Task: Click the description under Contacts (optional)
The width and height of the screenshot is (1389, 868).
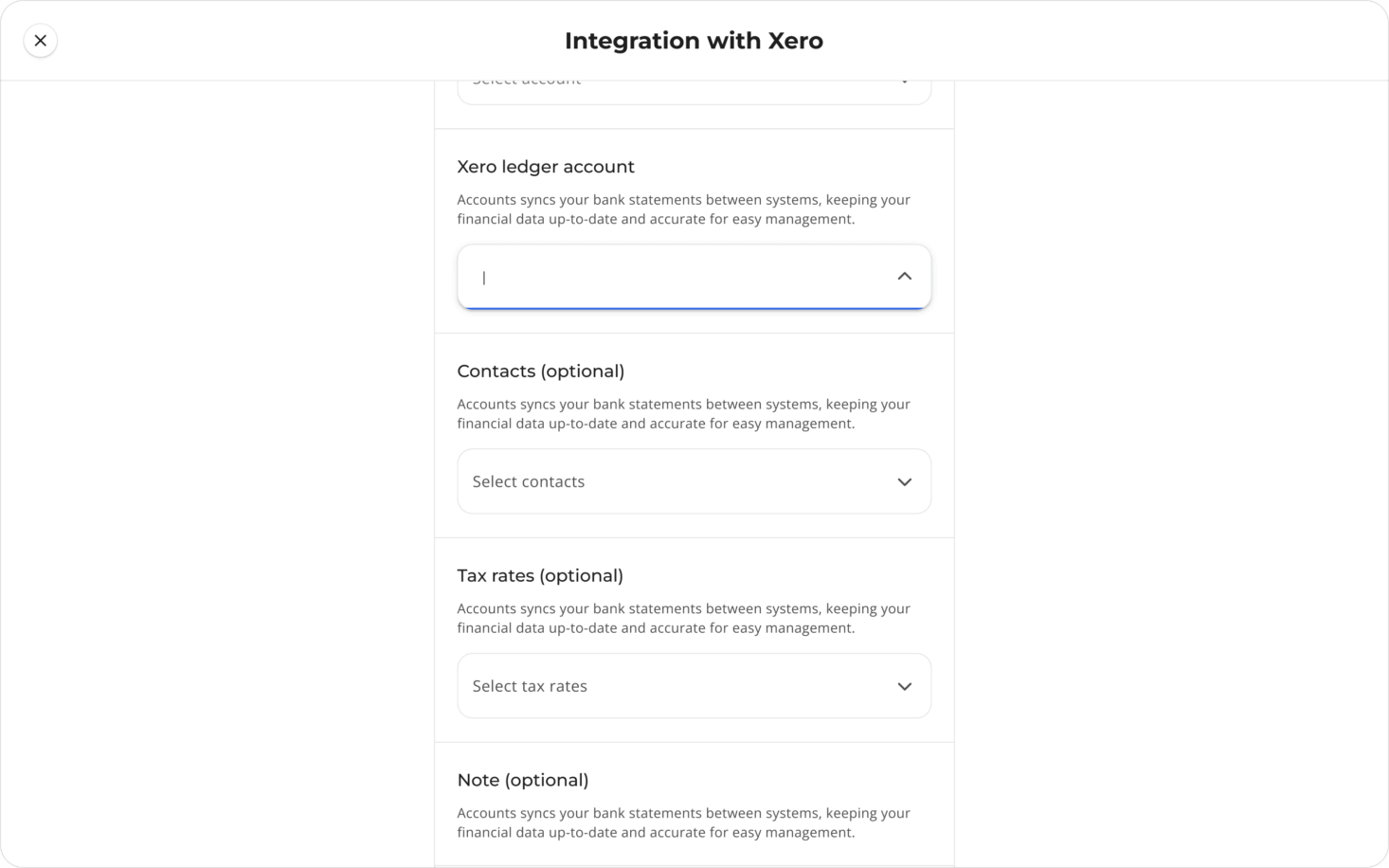Action: coord(683,414)
